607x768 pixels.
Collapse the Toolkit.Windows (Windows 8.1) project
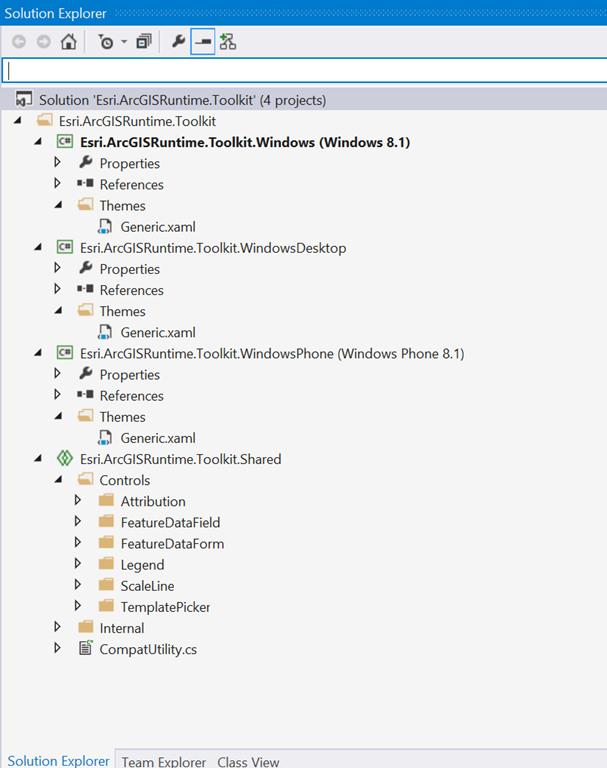point(38,142)
